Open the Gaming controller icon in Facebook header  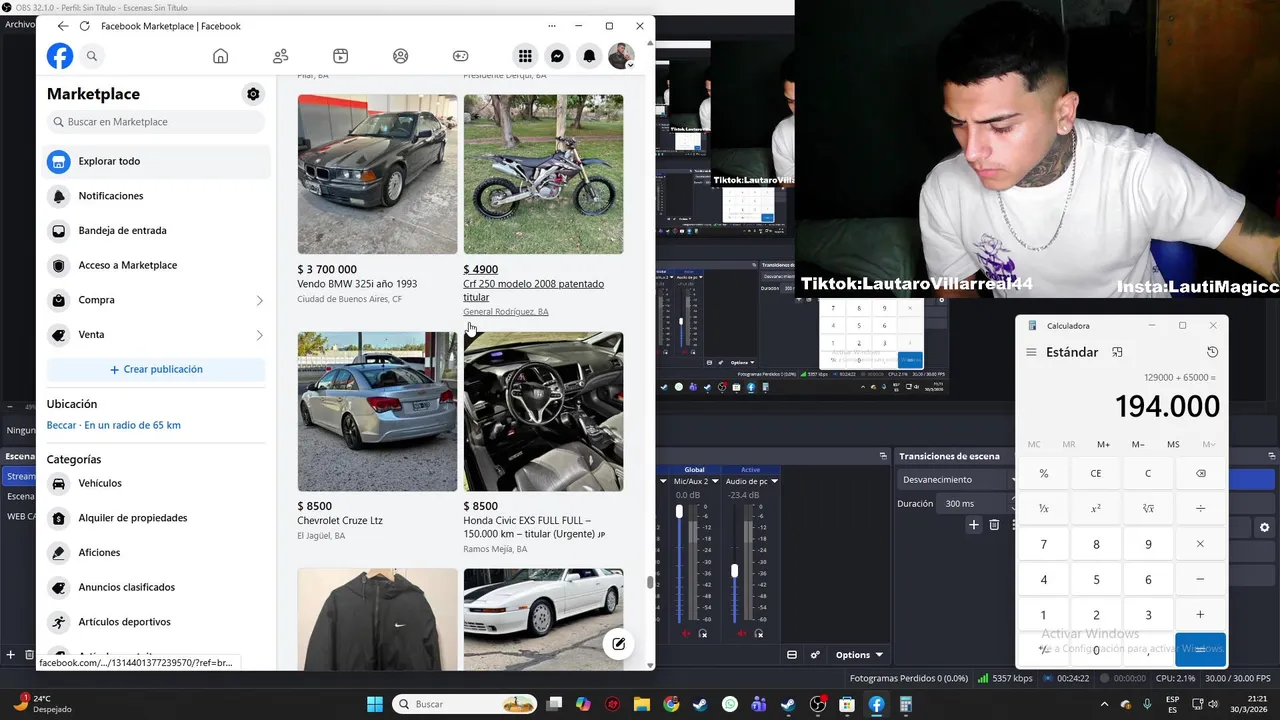[x=461, y=56]
